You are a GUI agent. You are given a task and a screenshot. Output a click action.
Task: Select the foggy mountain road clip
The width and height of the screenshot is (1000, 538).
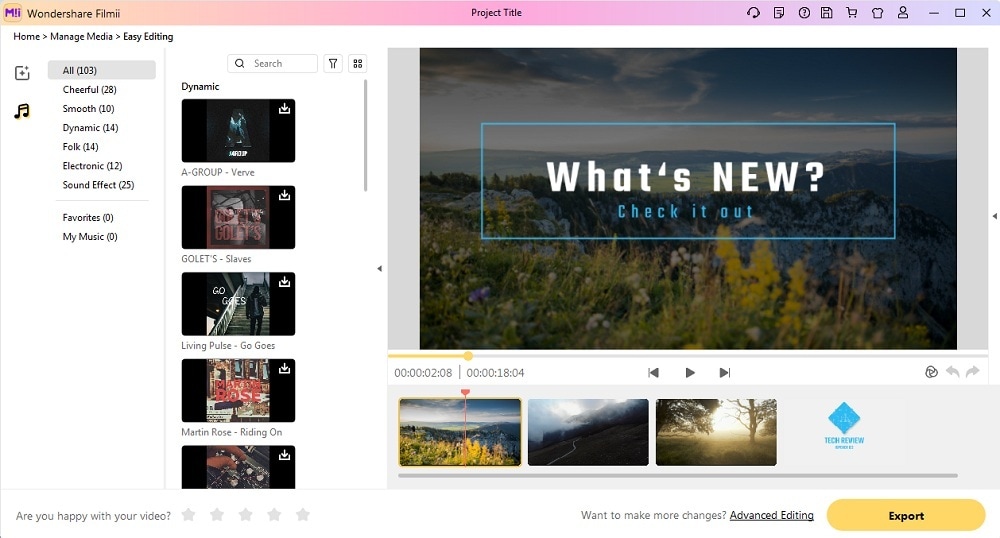(588, 432)
